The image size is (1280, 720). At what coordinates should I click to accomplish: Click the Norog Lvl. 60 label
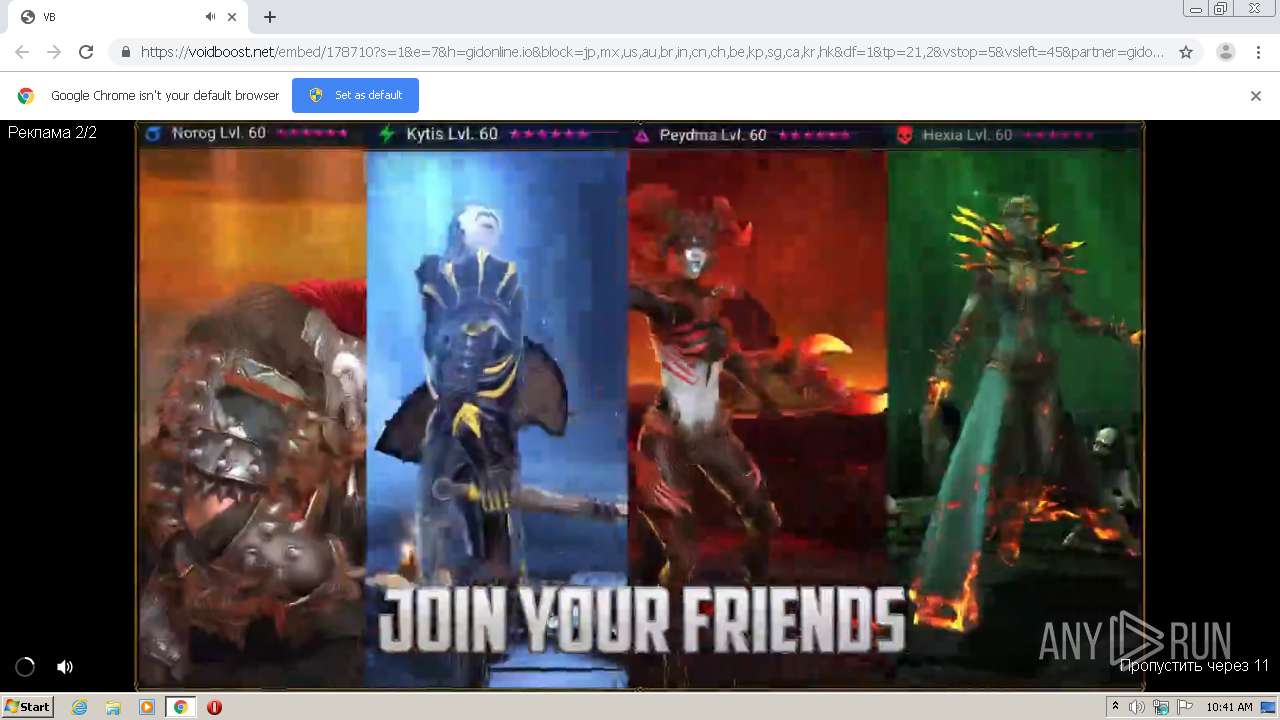pyautogui.click(x=218, y=133)
